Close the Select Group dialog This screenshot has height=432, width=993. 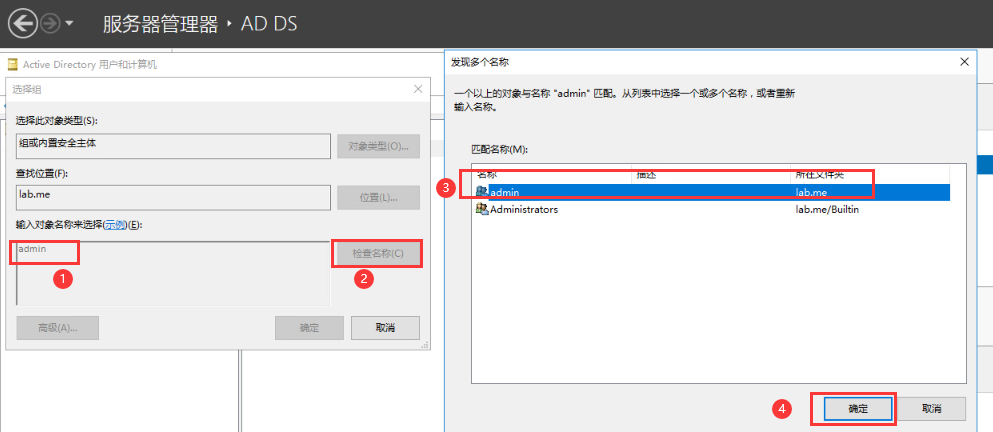[x=417, y=89]
